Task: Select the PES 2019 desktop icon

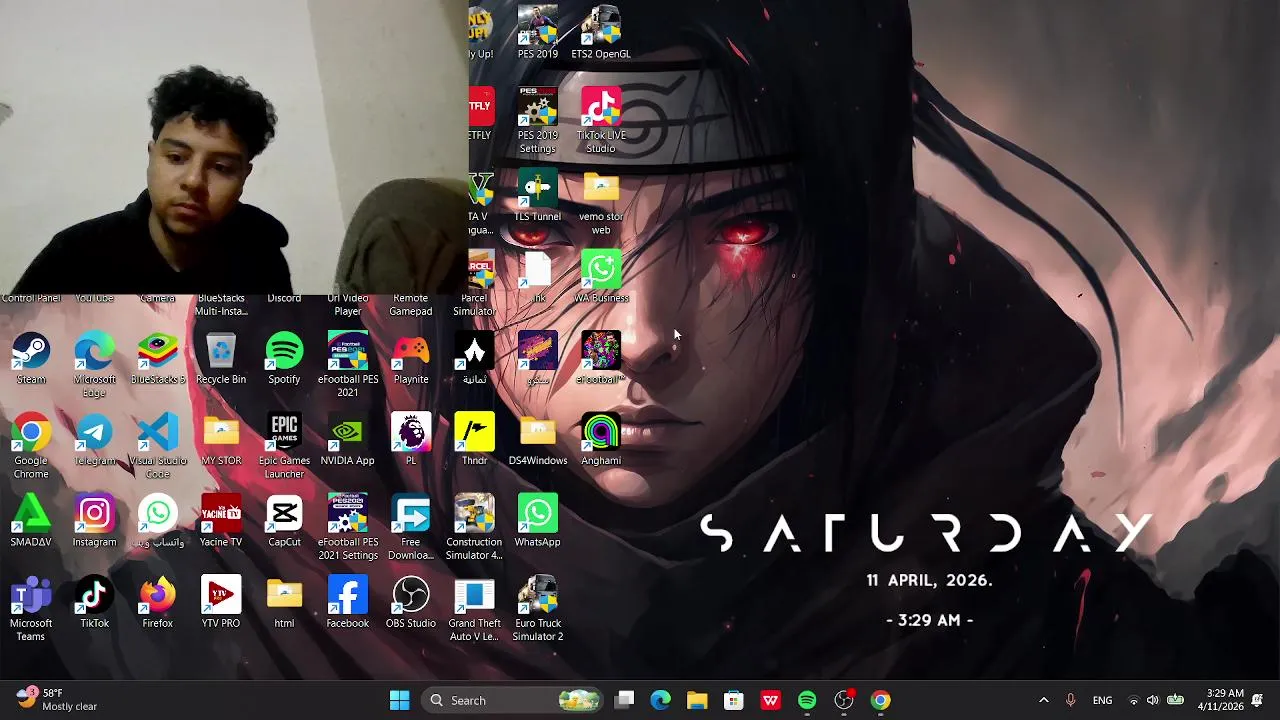Action: point(538,34)
